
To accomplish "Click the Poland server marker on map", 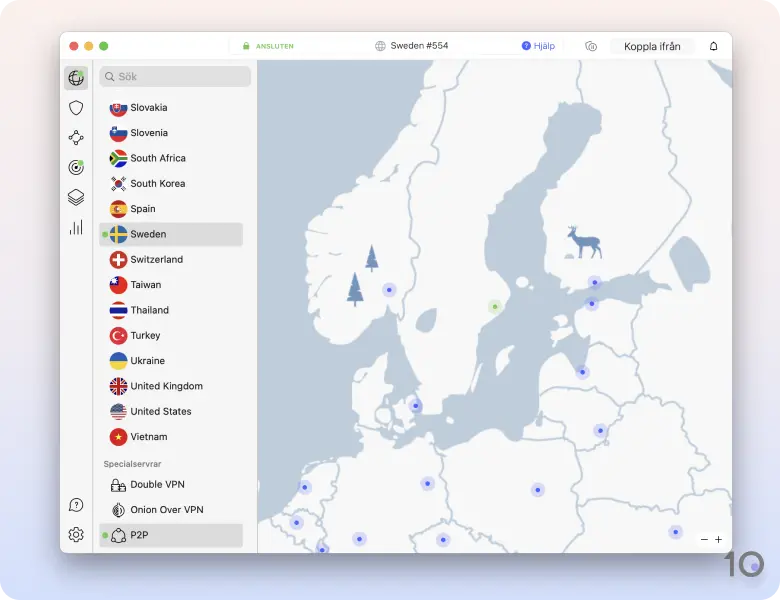I will [x=538, y=490].
